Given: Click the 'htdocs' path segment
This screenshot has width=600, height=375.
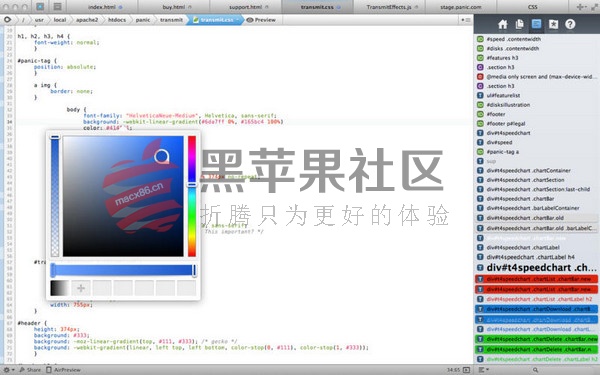Looking at the screenshot, I should pos(117,20).
